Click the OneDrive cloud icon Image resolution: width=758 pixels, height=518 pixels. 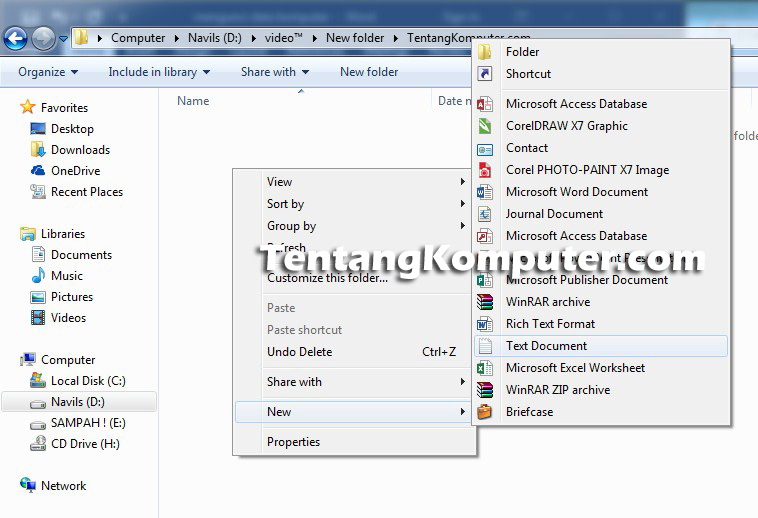coord(38,171)
